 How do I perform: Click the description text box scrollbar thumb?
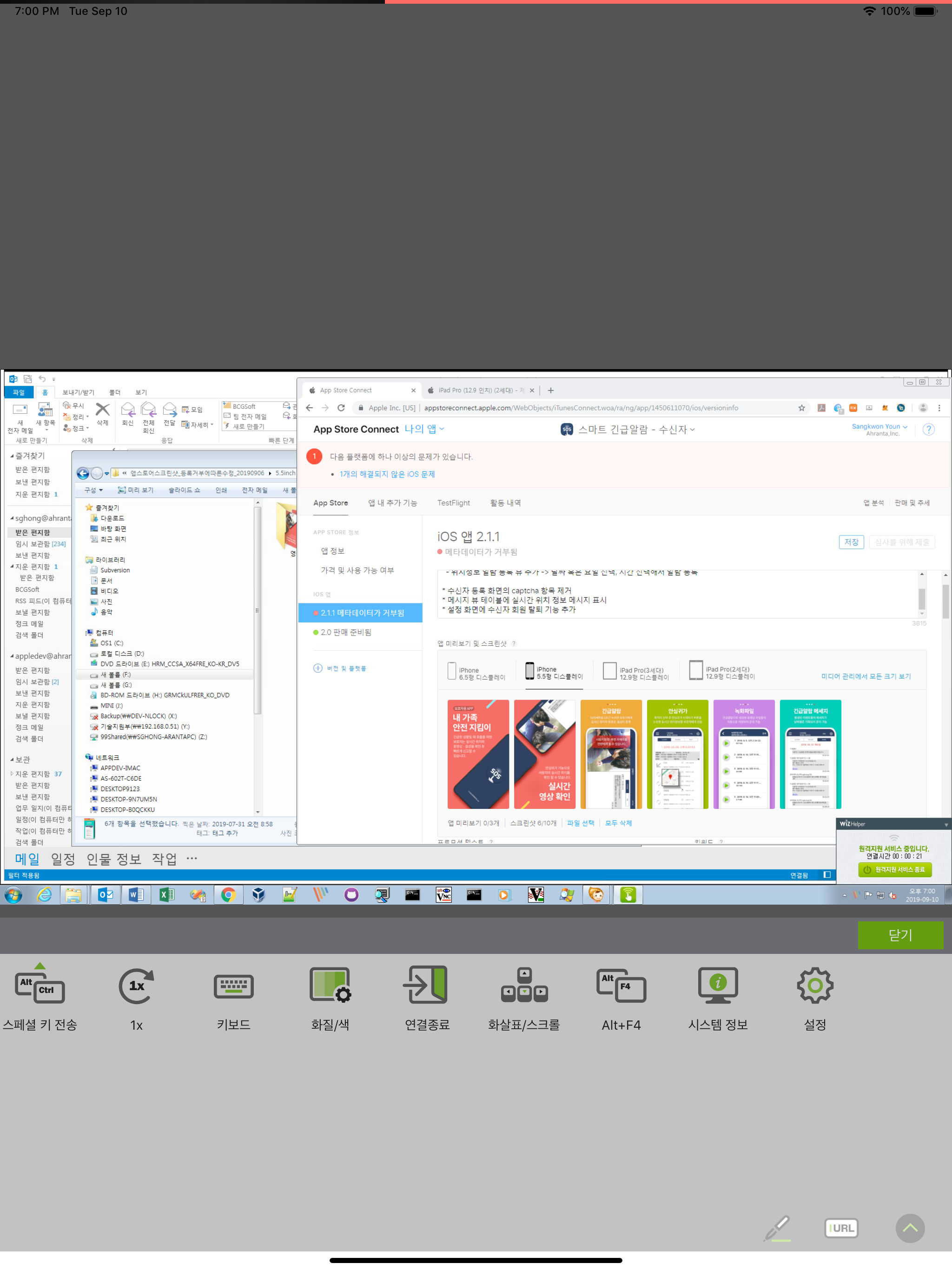(922, 598)
